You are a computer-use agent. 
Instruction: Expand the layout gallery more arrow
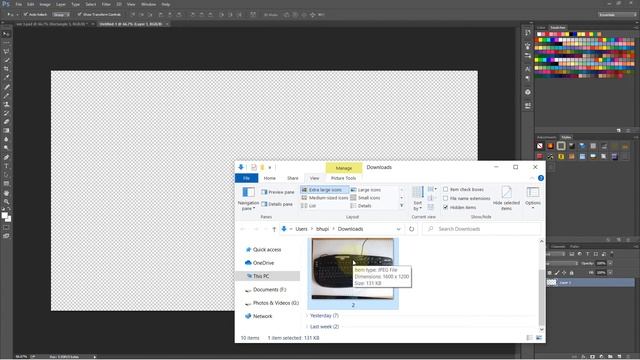tap(402, 206)
